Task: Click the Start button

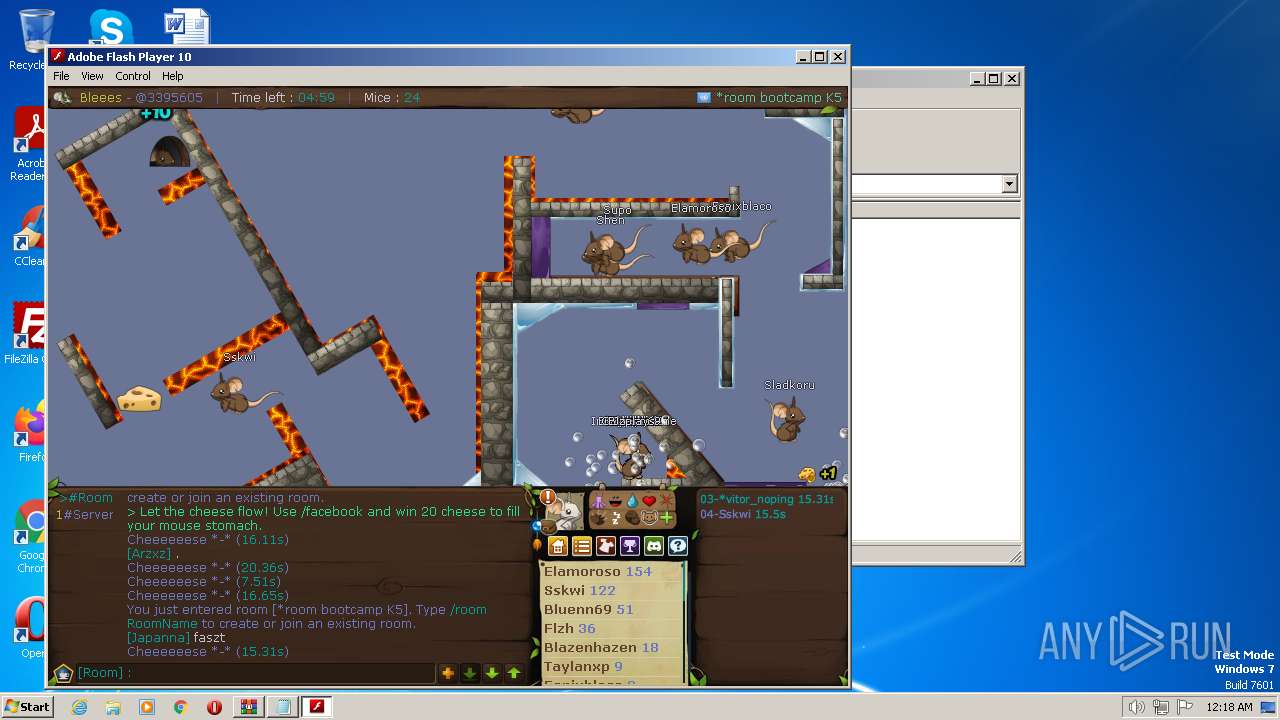Action: (27, 706)
